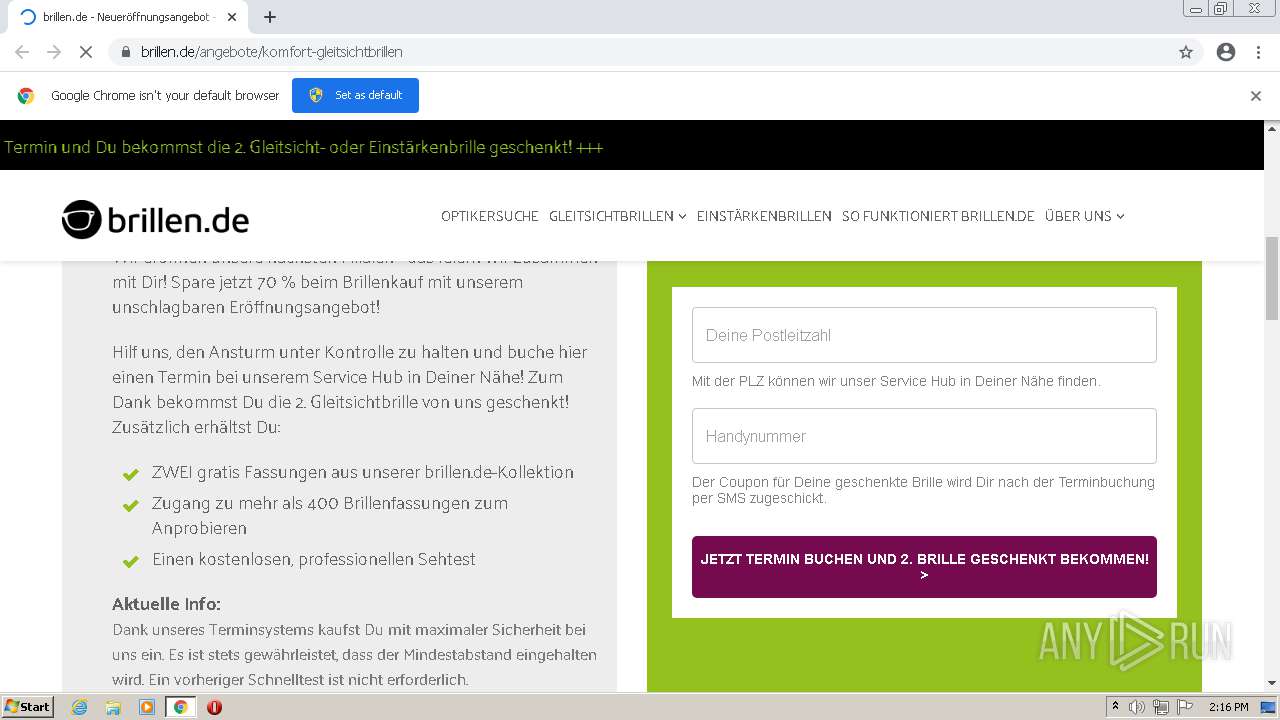This screenshot has width=1280, height=720.
Task: Open File Explorer from taskbar
Action: pos(113,707)
